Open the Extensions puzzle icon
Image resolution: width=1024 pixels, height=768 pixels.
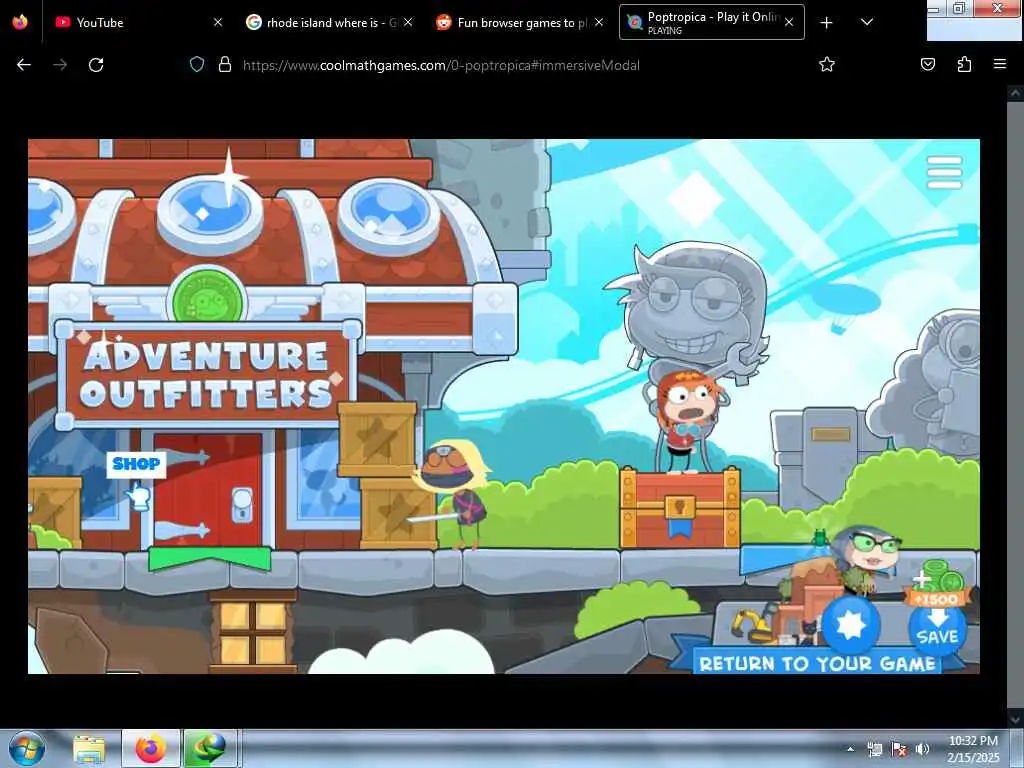(964, 65)
